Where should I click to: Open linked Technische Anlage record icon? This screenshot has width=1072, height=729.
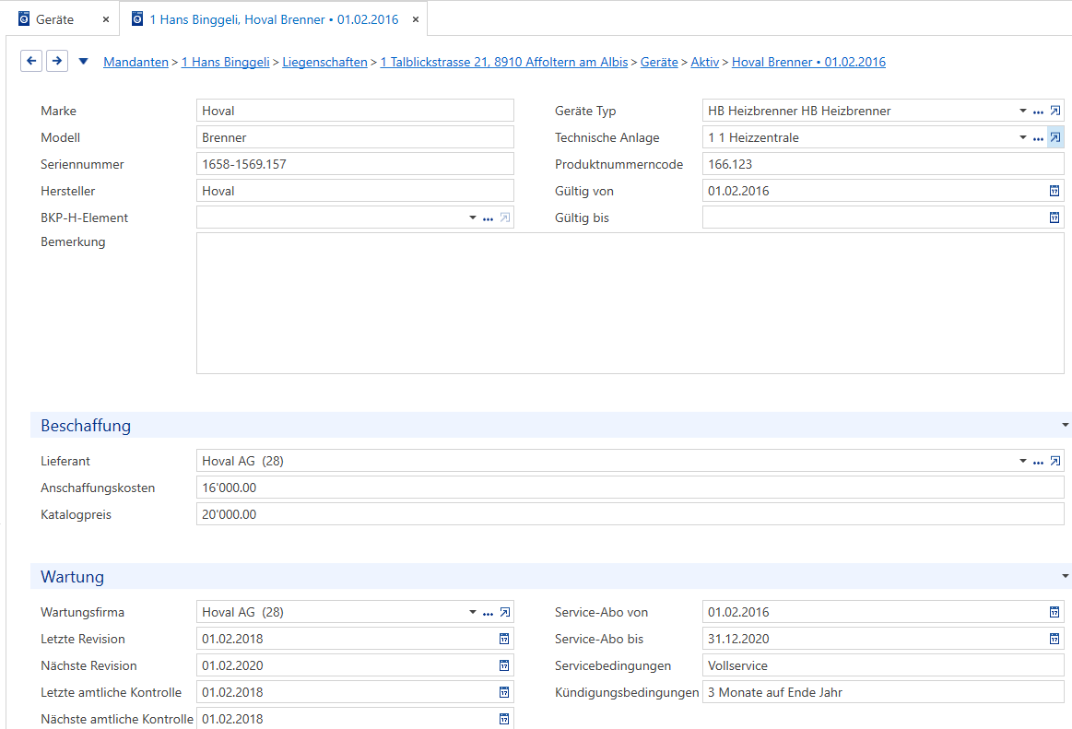coord(1055,137)
